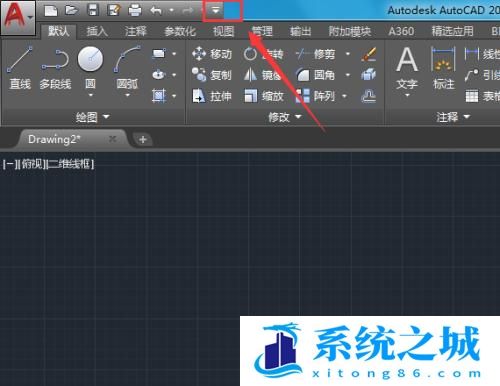
Task: Create a new drawing from Quick Access toolbar
Action: coord(51,11)
